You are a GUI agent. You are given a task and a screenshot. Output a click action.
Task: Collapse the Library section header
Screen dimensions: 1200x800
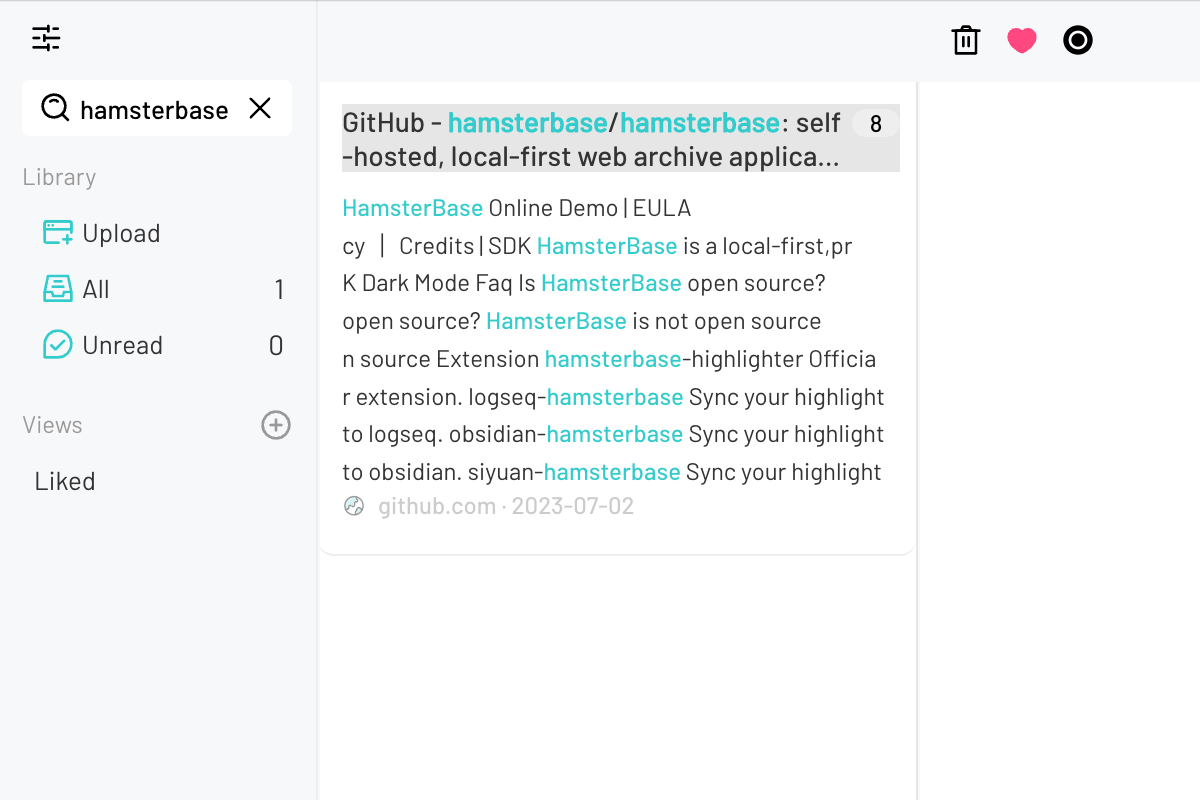click(x=59, y=177)
